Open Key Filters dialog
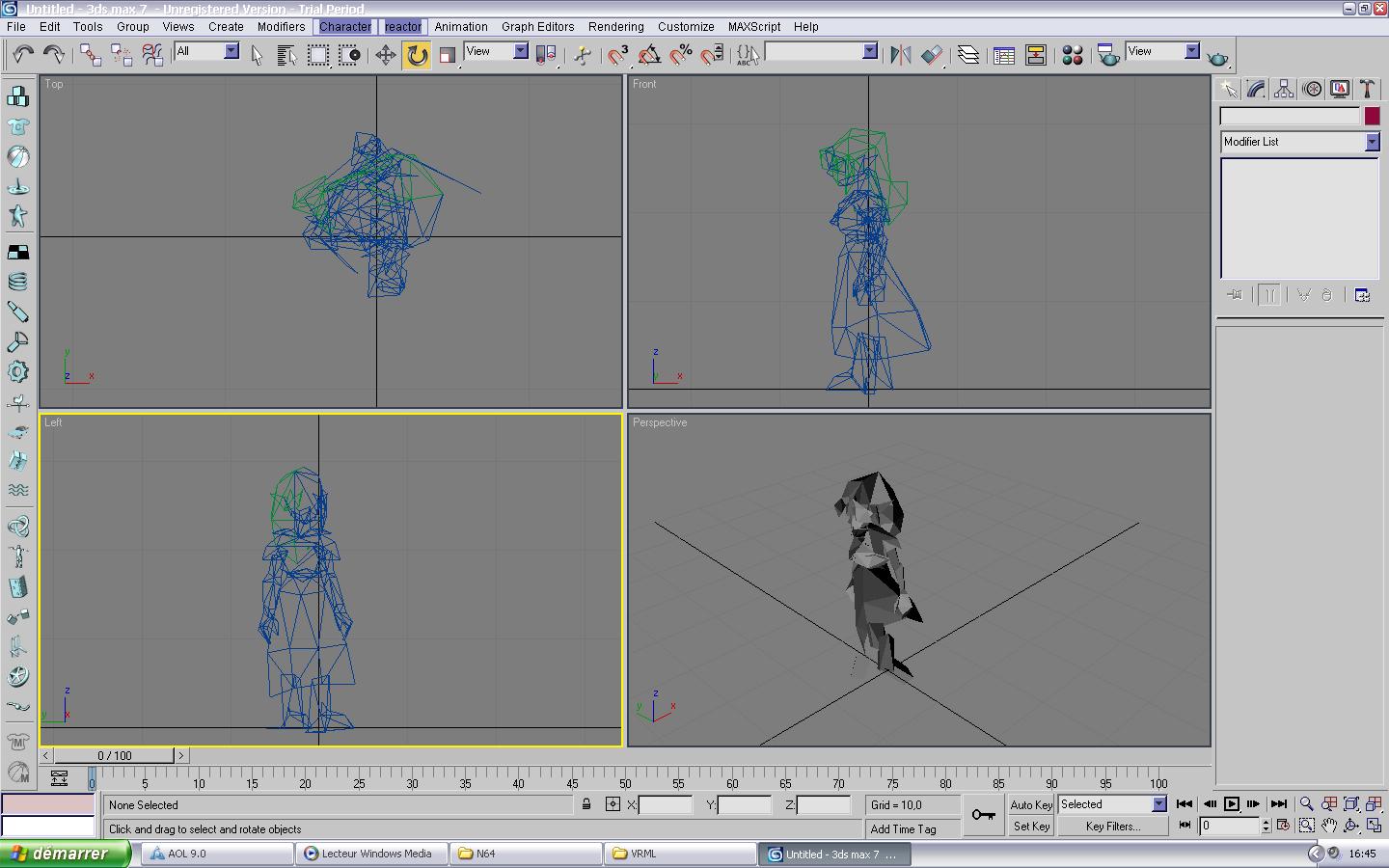This screenshot has height=868, width=1389. point(1112,827)
